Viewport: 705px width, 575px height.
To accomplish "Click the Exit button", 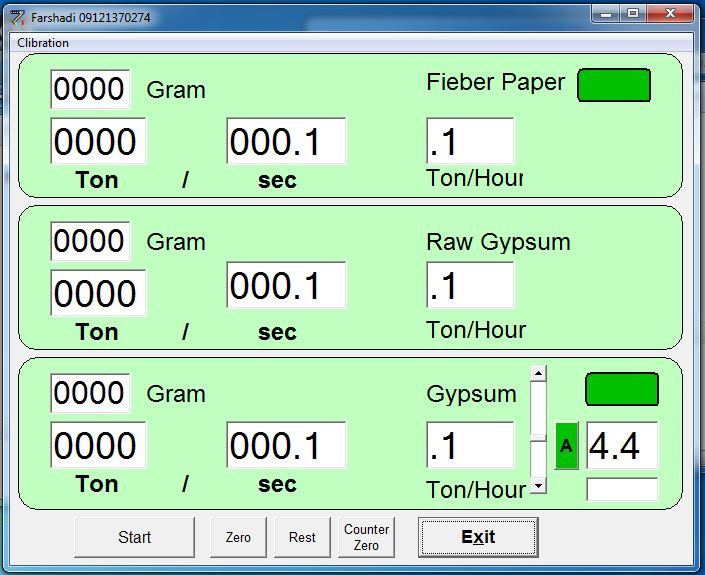I will pyautogui.click(x=478, y=537).
